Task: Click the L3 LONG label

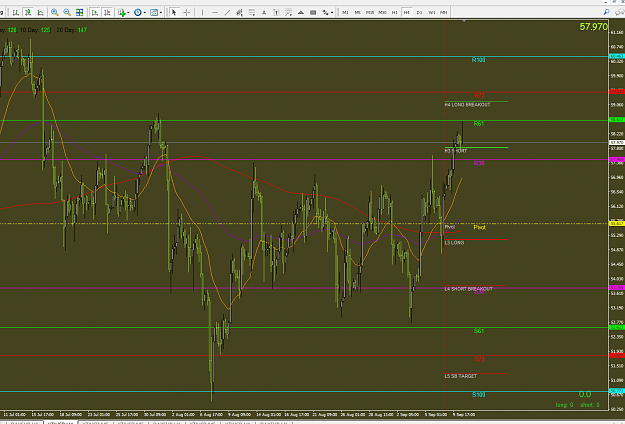Action: [454, 243]
